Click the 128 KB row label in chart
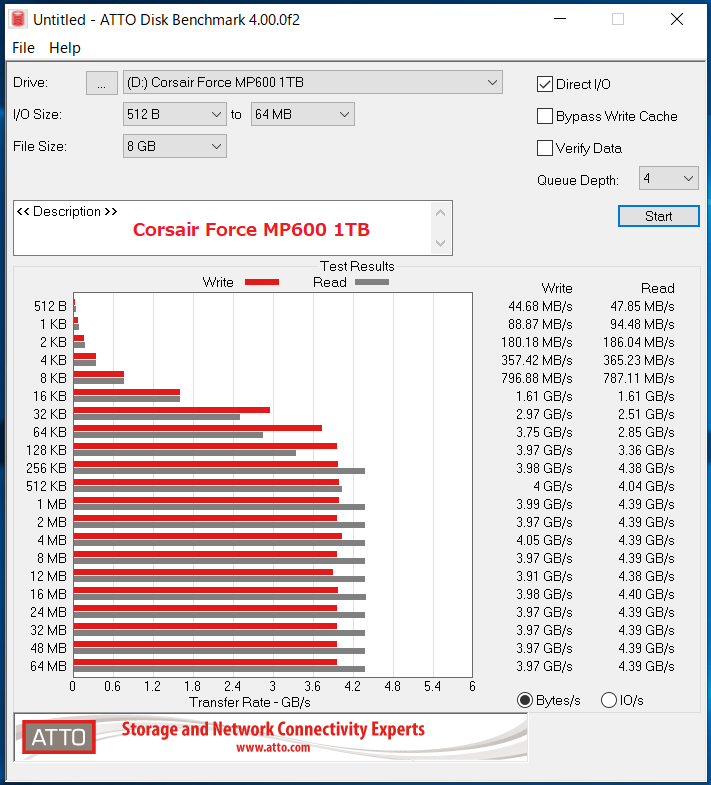Viewport: 711px width, 785px height. point(47,451)
